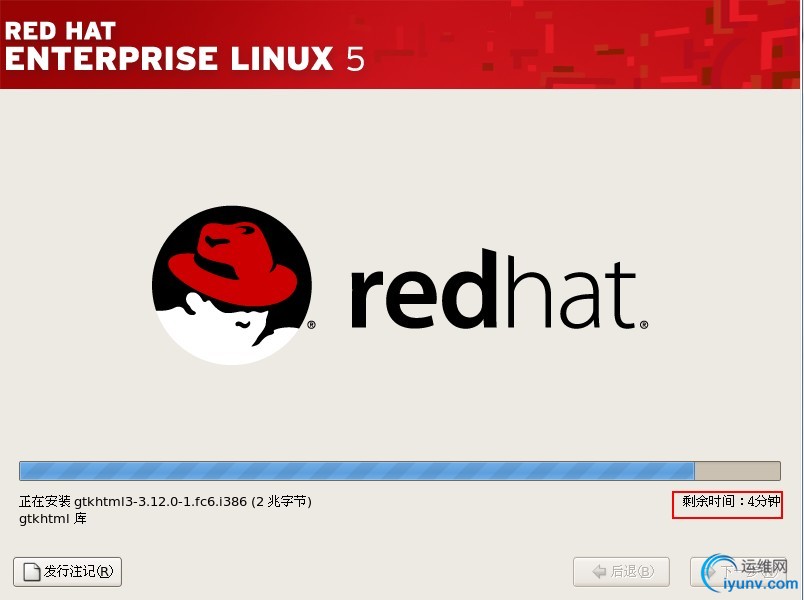Click the registered mark beside the Shadowman circle
This screenshot has width=804, height=600.
(x=311, y=325)
